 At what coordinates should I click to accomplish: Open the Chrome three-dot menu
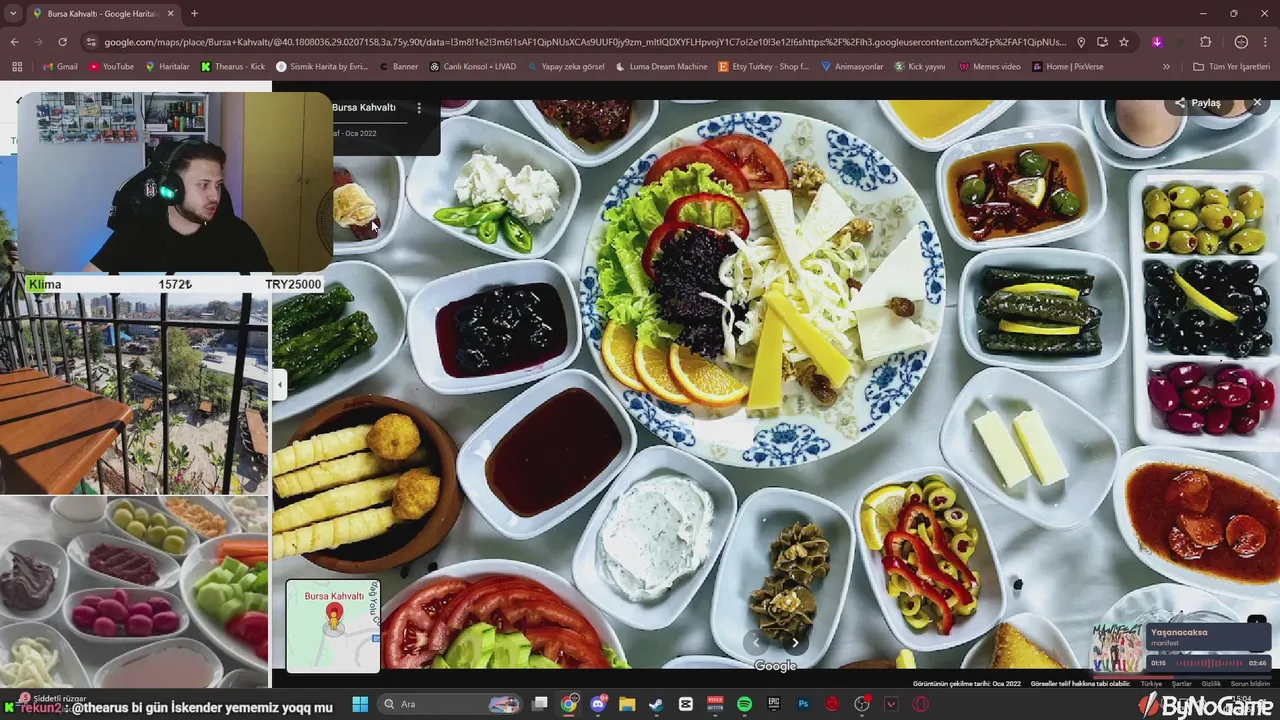pyautogui.click(x=1267, y=42)
